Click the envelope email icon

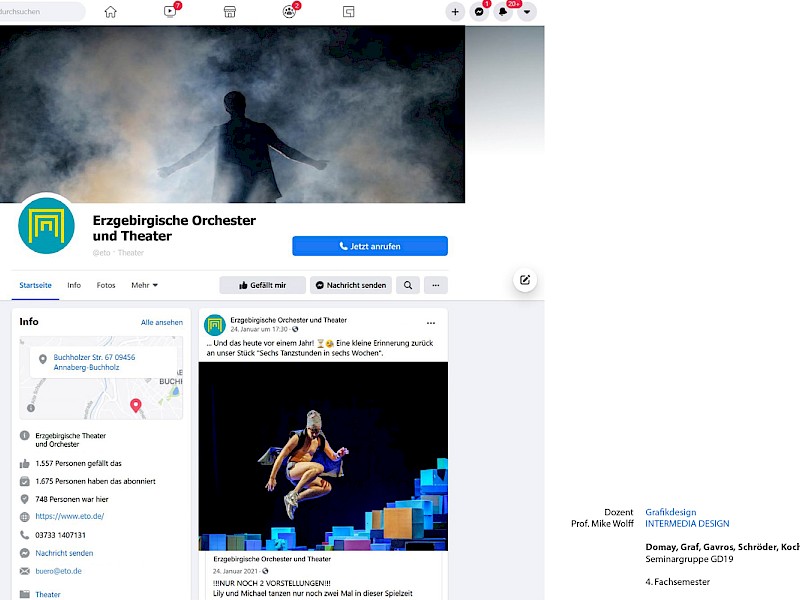pyautogui.click(x=24, y=571)
